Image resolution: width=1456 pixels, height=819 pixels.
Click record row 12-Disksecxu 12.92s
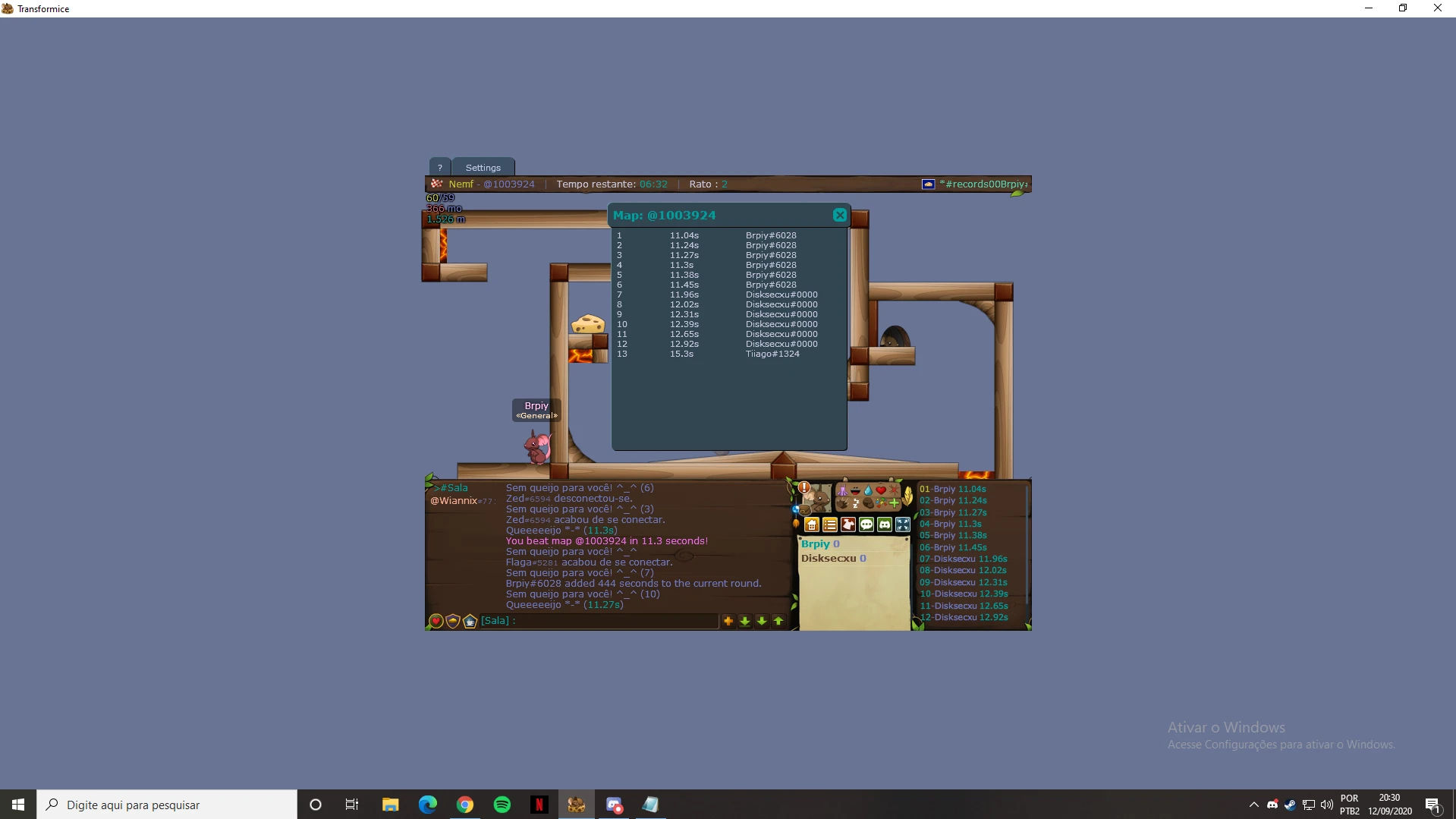point(964,617)
